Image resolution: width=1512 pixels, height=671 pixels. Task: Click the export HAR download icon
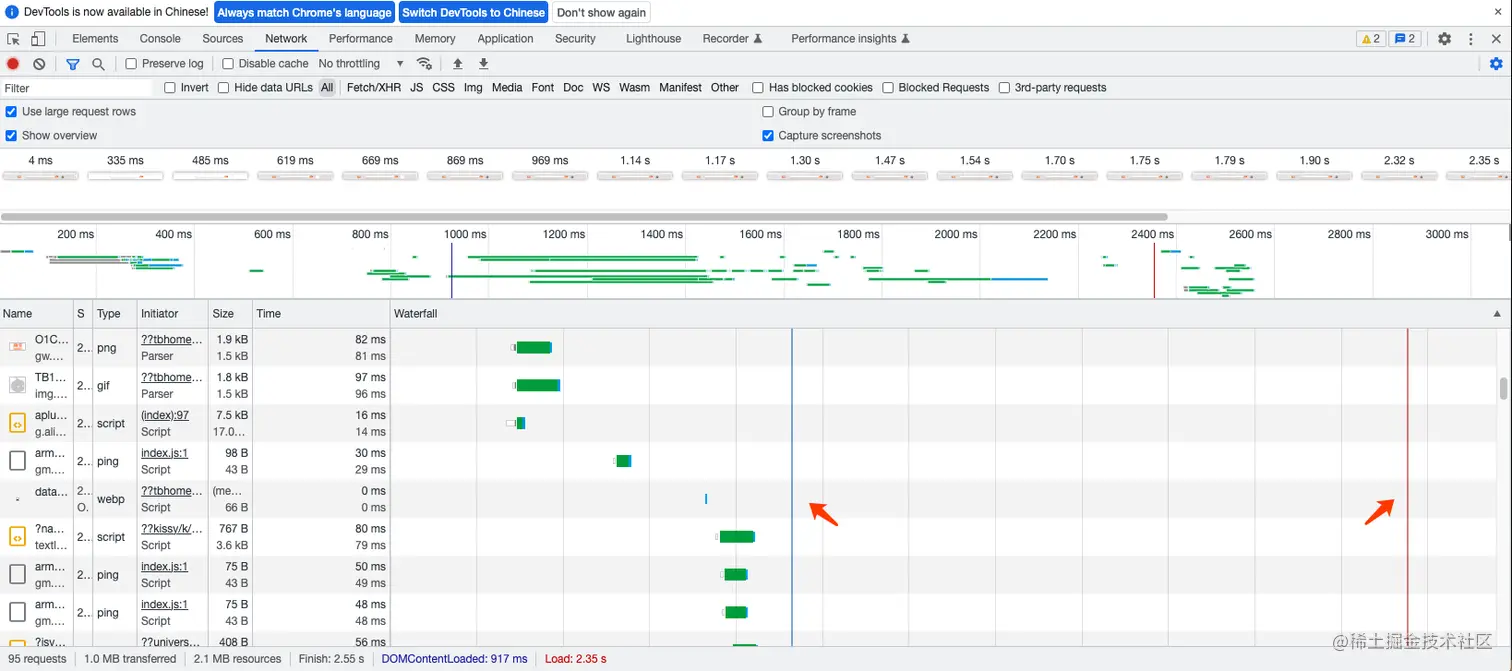484,64
